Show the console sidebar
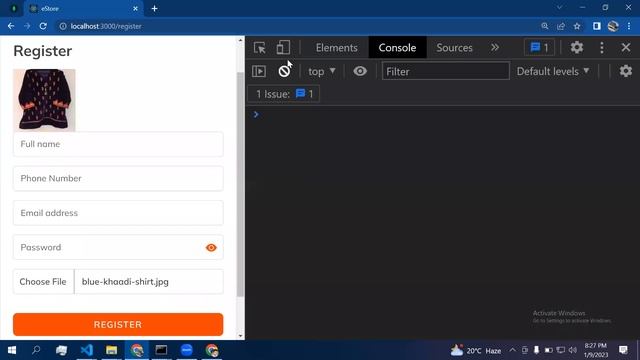Image resolution: width=640 pixels, height=360 pixels. pyautogui.click(x=259, y=71)
